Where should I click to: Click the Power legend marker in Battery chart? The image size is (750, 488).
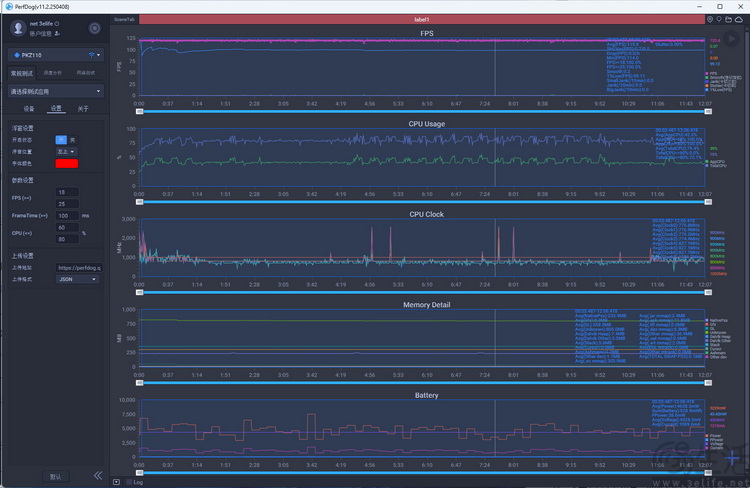pyautogui.click(x=706, y=436)
